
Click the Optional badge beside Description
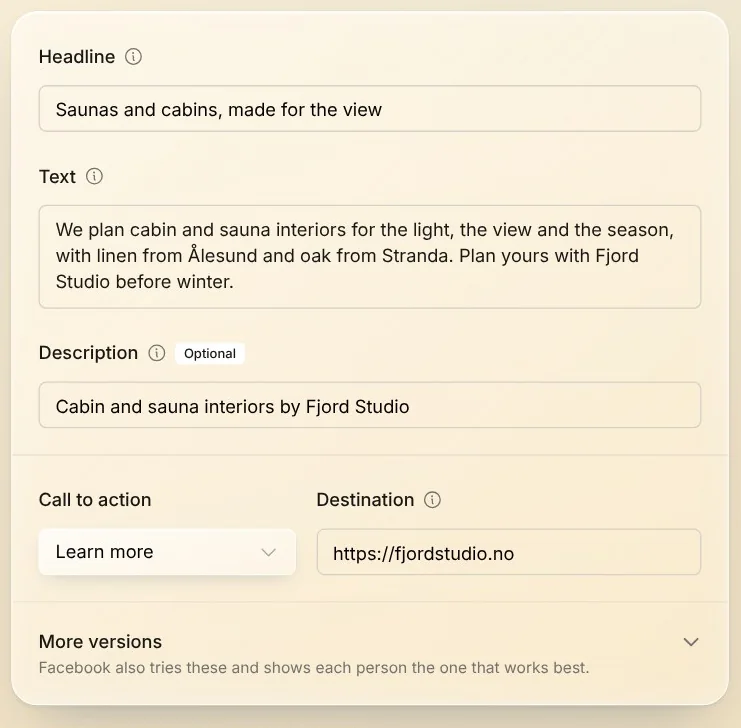click(x=210, y=354)
